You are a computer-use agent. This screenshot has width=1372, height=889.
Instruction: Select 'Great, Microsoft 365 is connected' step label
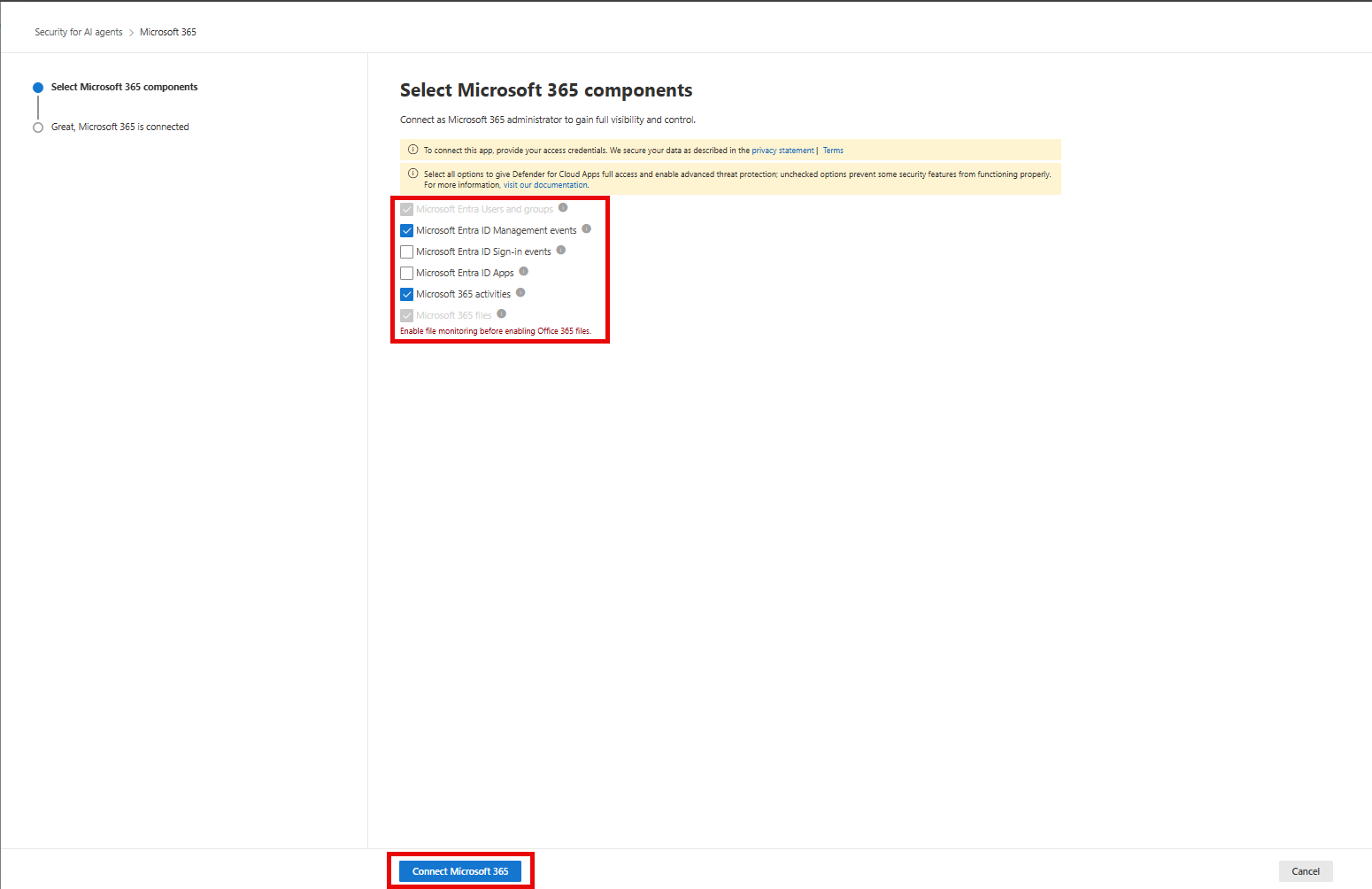point(120,127)
